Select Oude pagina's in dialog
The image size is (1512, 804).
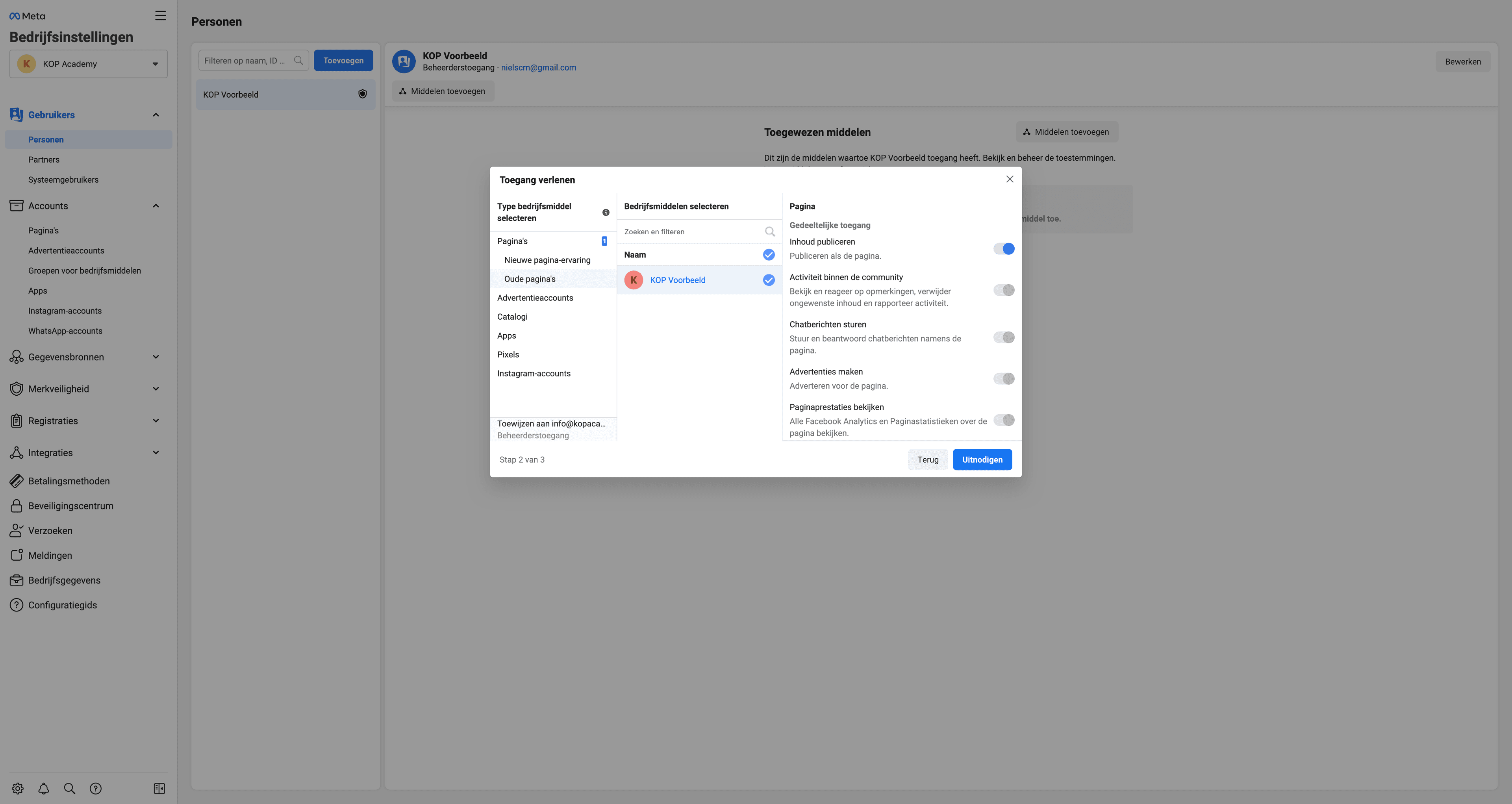pos(553,279)
